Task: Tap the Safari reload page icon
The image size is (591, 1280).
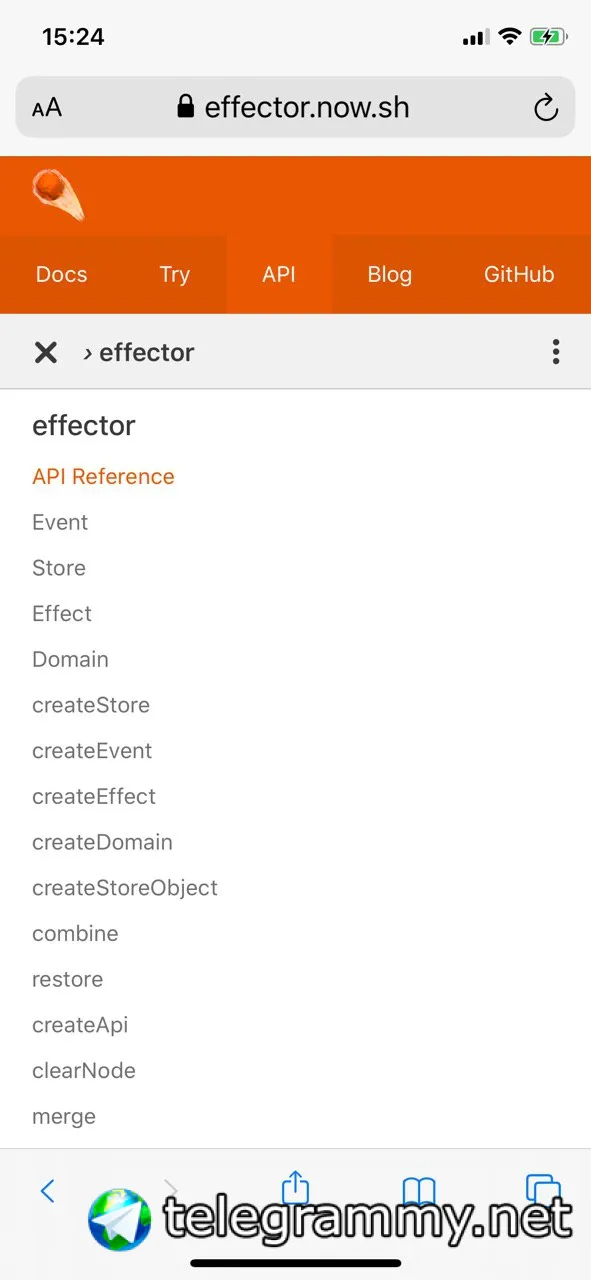Action: pos(545,108)
